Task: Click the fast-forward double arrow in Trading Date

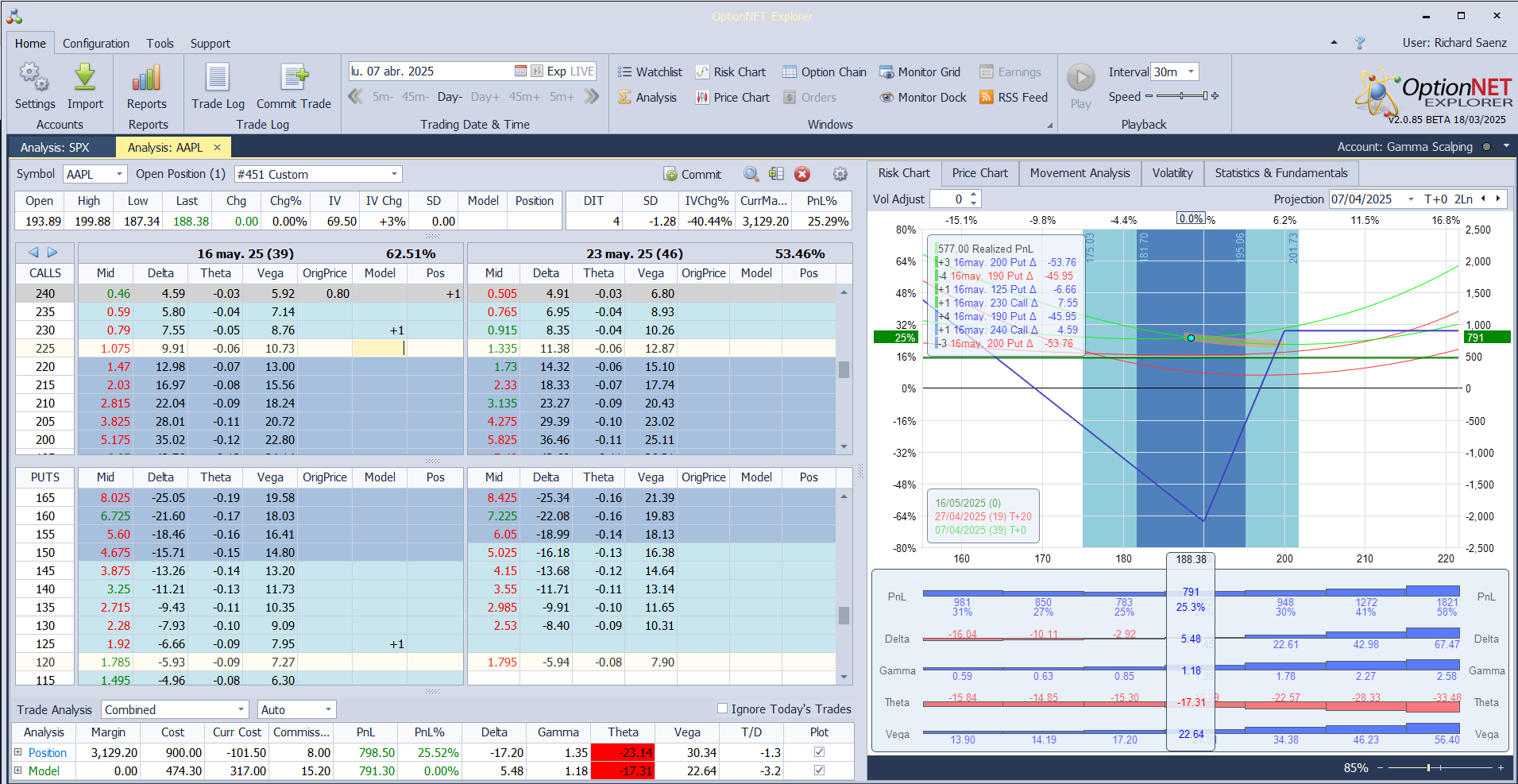Action: pyautogui.click(x=591, y=96)
